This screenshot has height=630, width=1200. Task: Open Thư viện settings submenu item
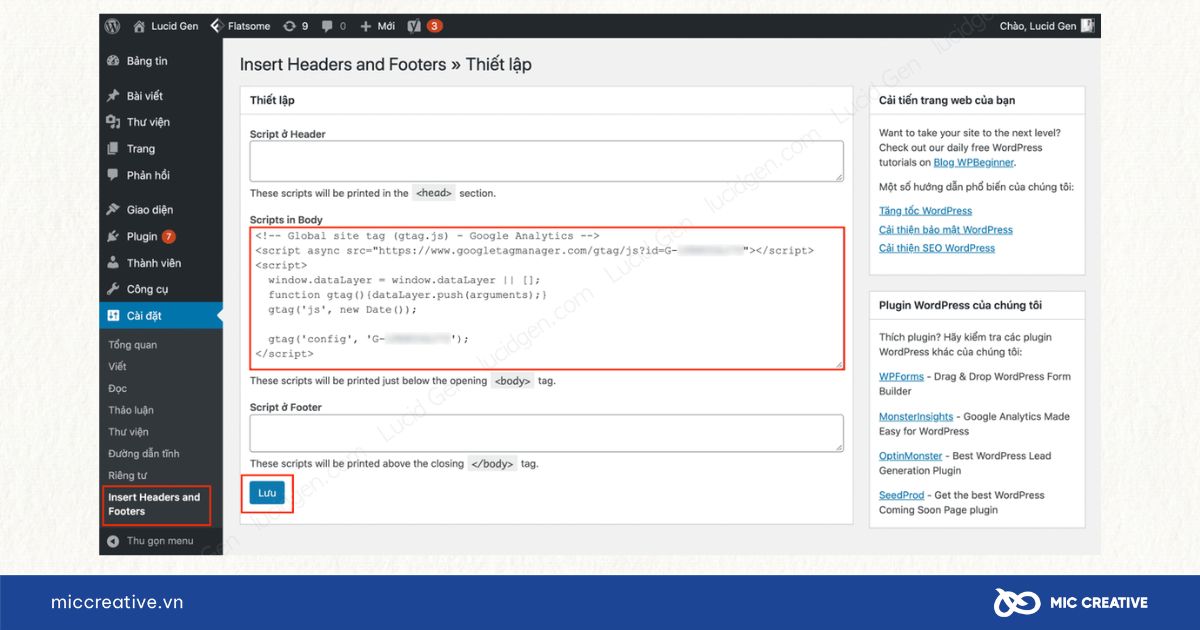pyautogui.click(x=128, y=432)
